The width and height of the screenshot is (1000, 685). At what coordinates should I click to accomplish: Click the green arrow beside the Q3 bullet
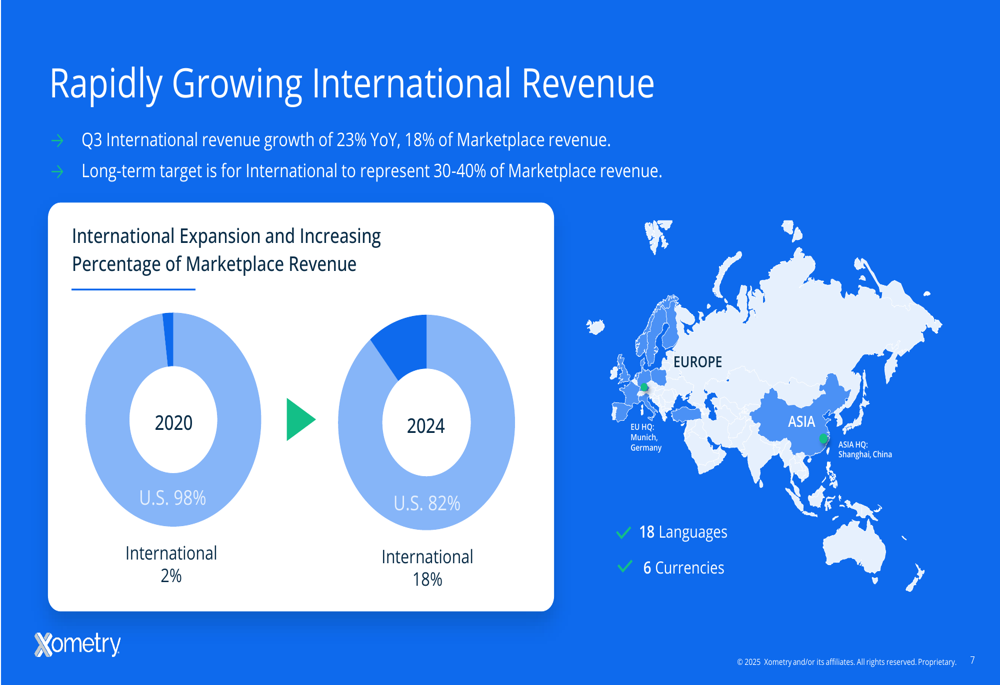[x=59, y=140]
